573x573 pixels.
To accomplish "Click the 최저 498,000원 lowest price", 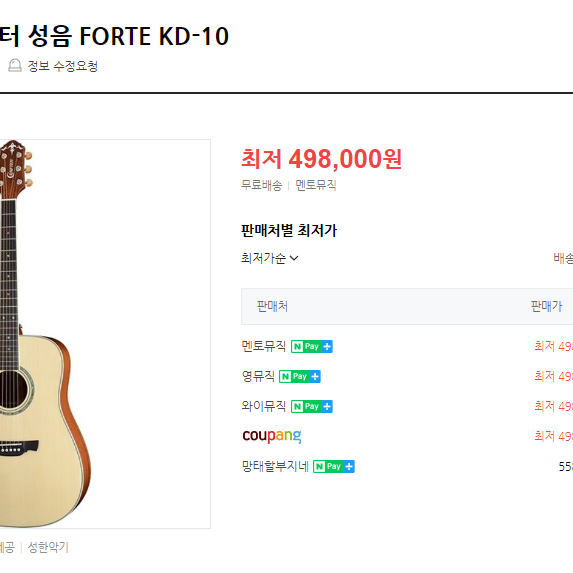I will click(x=322, y=159).
